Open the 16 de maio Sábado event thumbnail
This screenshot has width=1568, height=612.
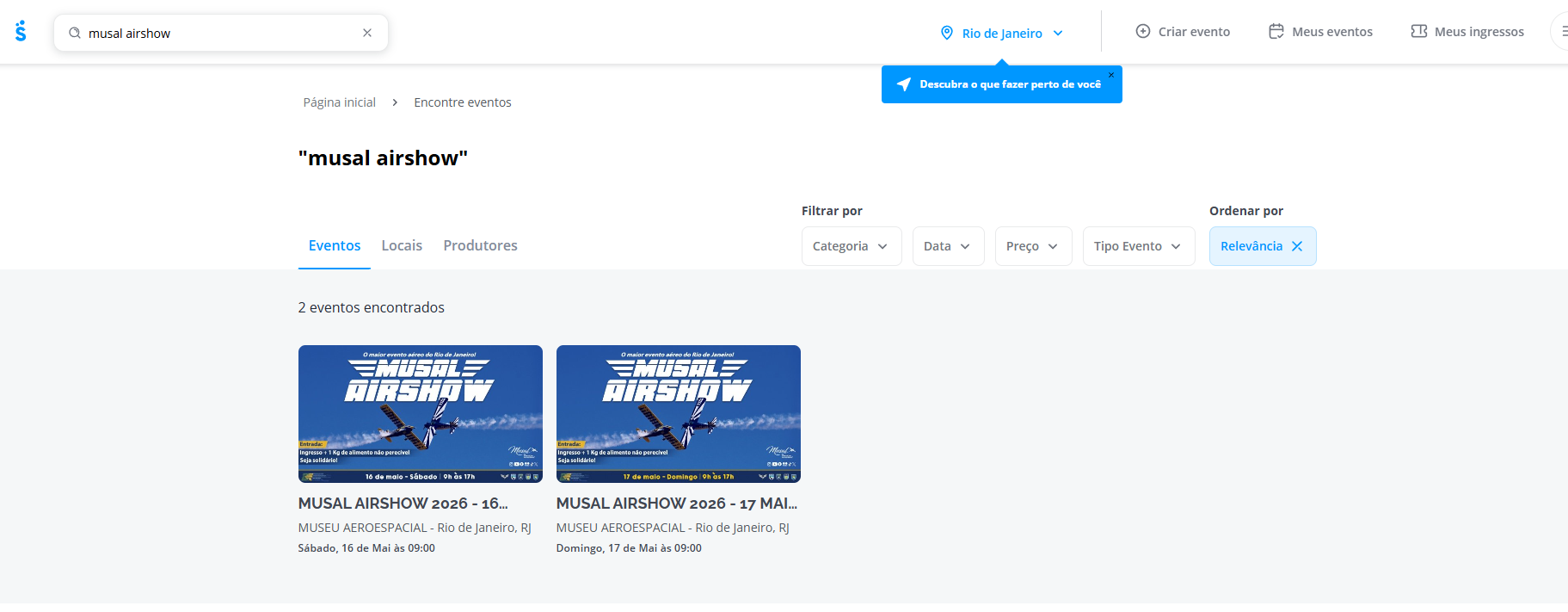tap(421, 414)
